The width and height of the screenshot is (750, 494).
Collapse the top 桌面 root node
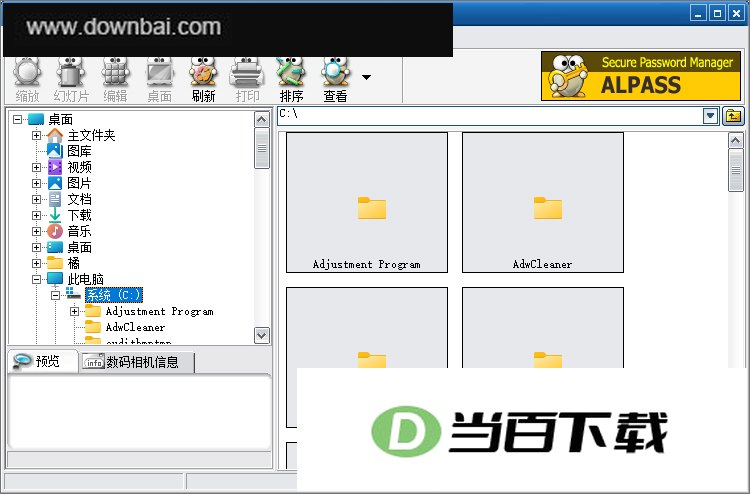[x=18, y=120]
